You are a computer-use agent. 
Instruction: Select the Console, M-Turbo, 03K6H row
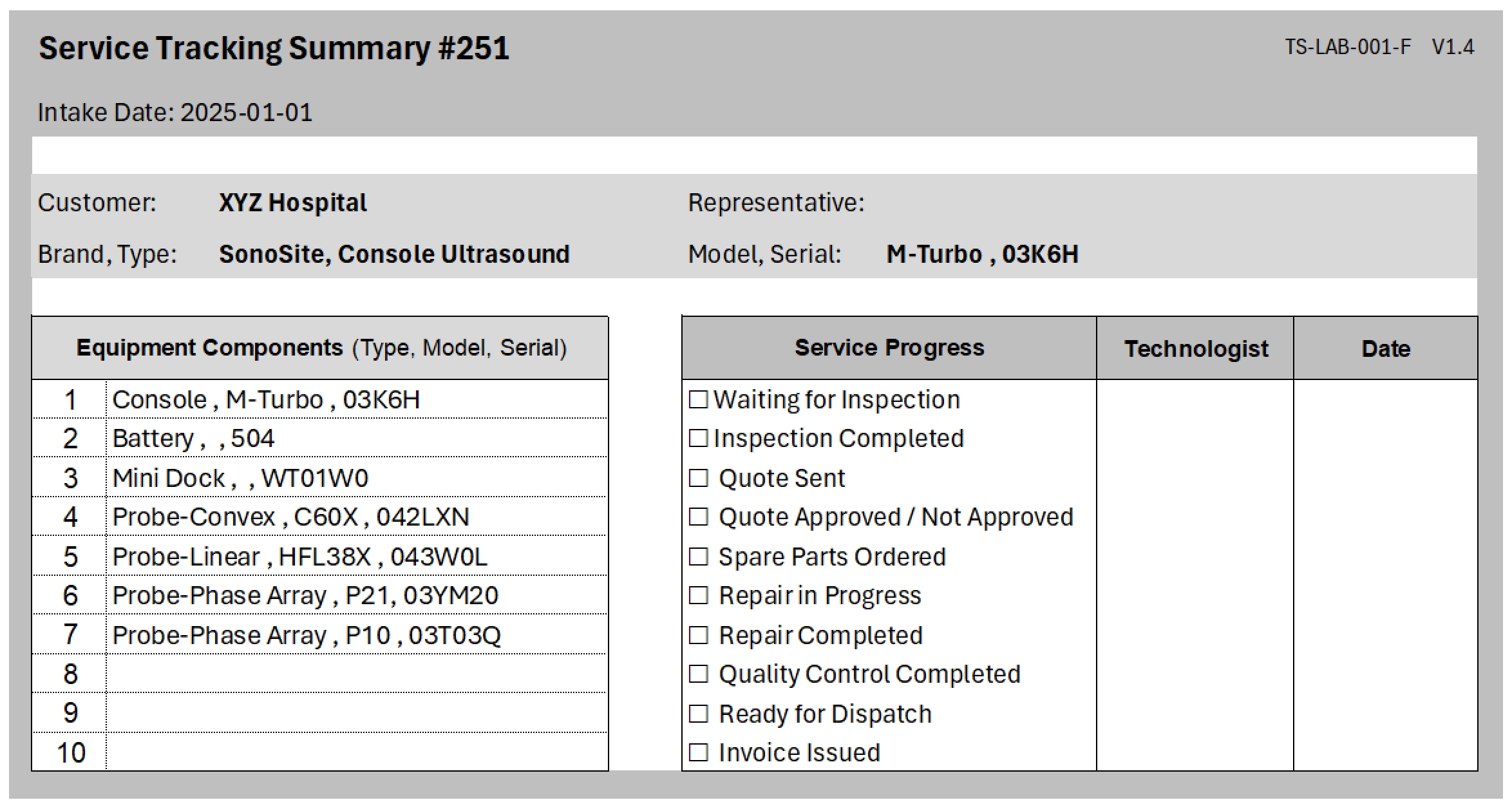click(266, 400)
